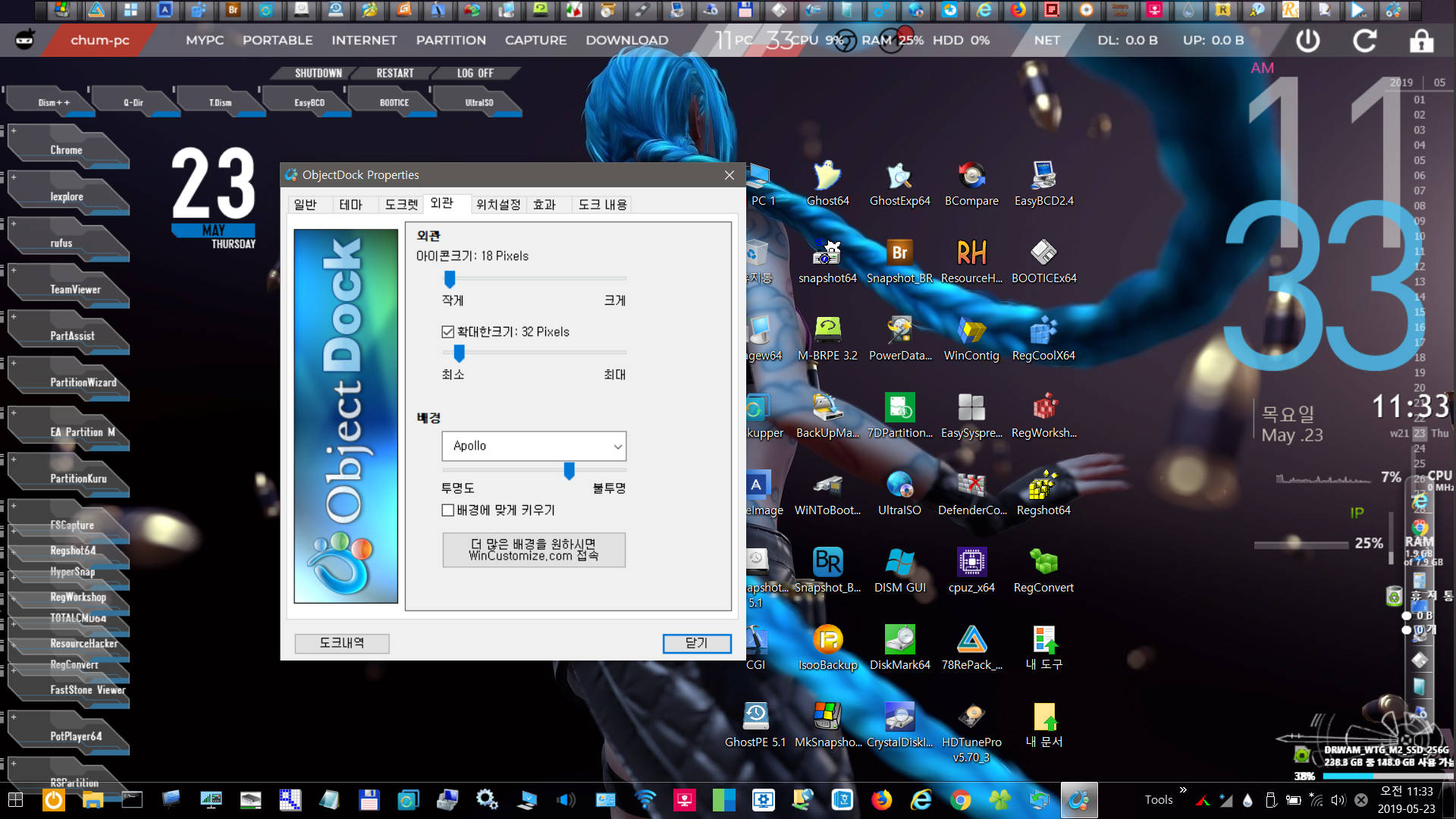Click the LOG OFF button
Image resolution: width=1456 pixels, height=819 pixels.
pos(475,73)
